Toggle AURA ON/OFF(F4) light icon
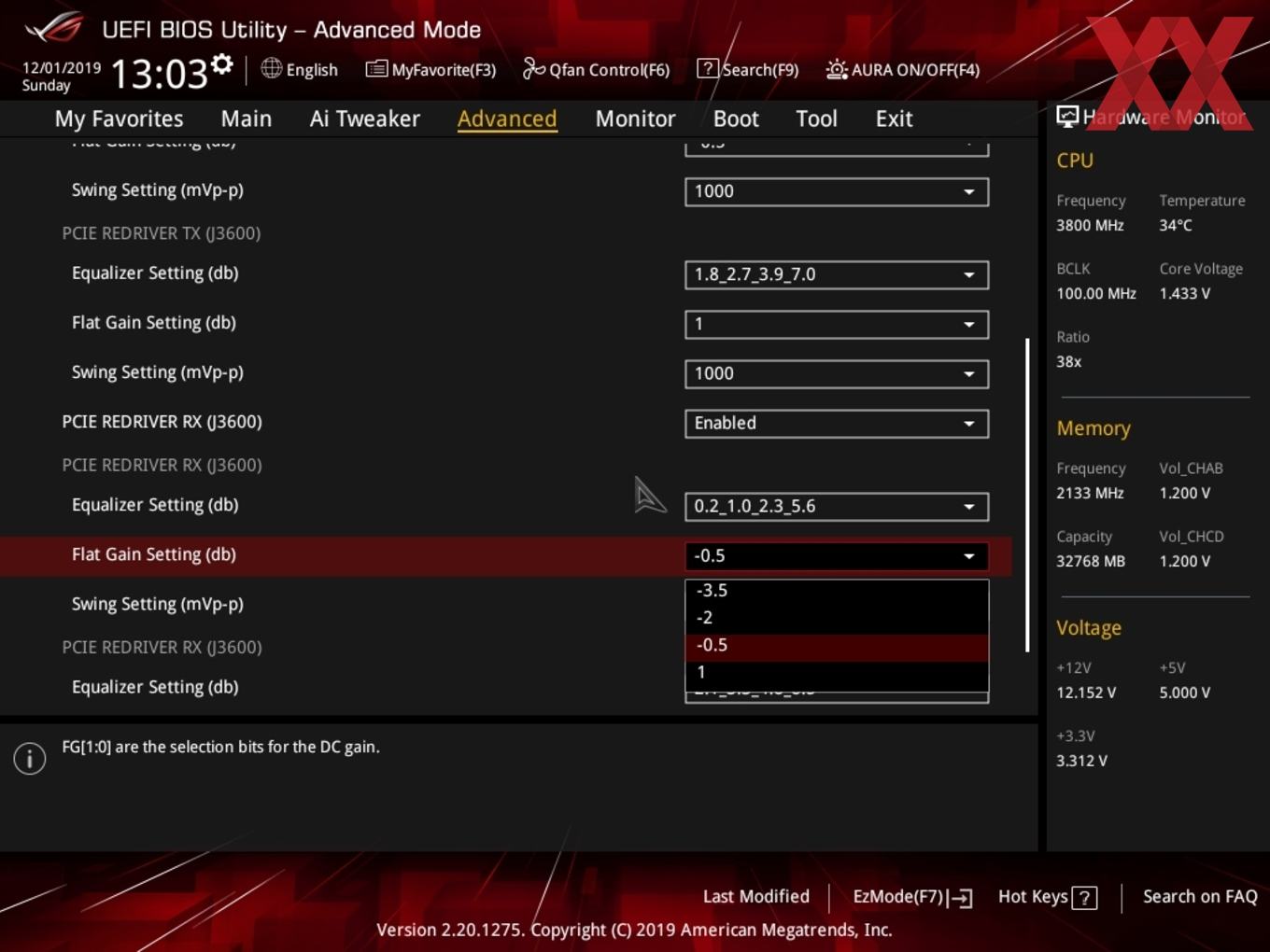 pos(837,69)
